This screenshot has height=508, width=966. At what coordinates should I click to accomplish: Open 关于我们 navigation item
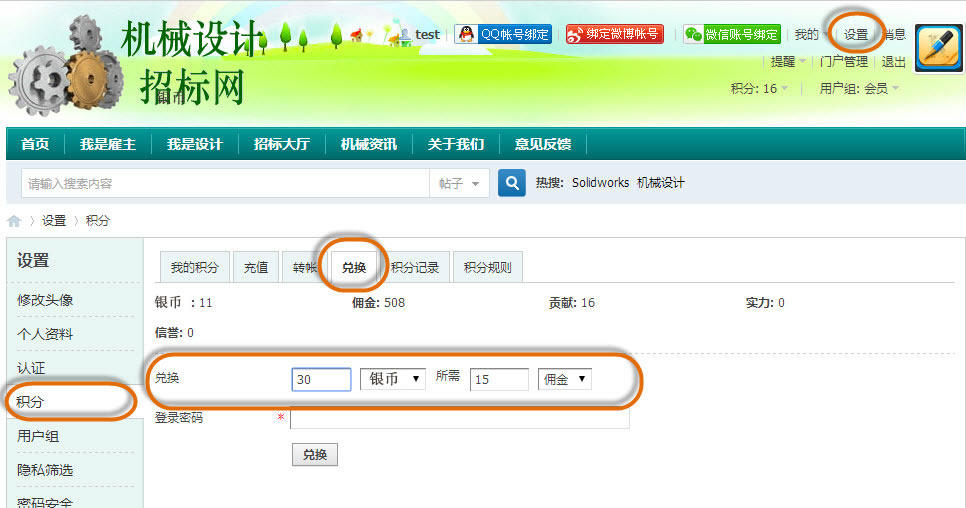coord(456,144)
